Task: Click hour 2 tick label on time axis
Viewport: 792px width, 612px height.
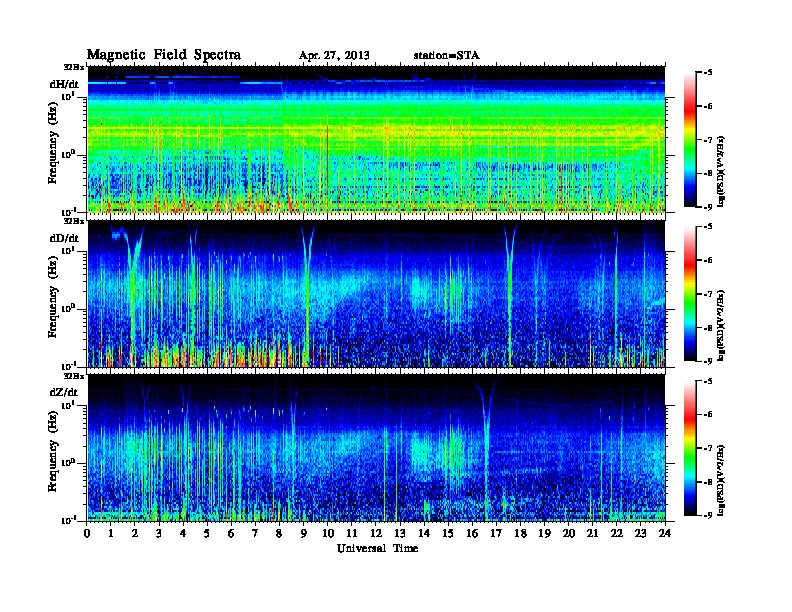Action: 135,533
